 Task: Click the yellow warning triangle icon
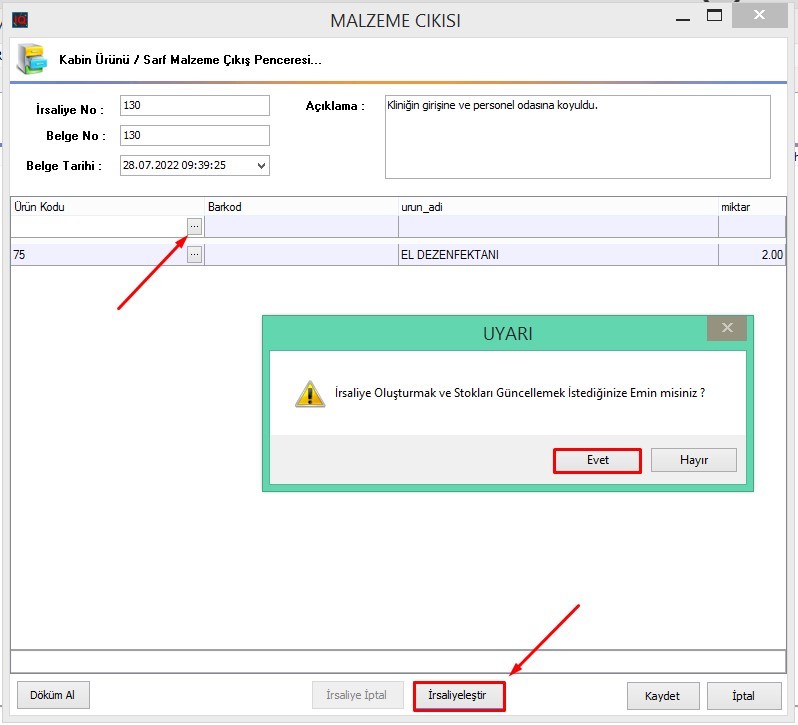click(309, 393)
